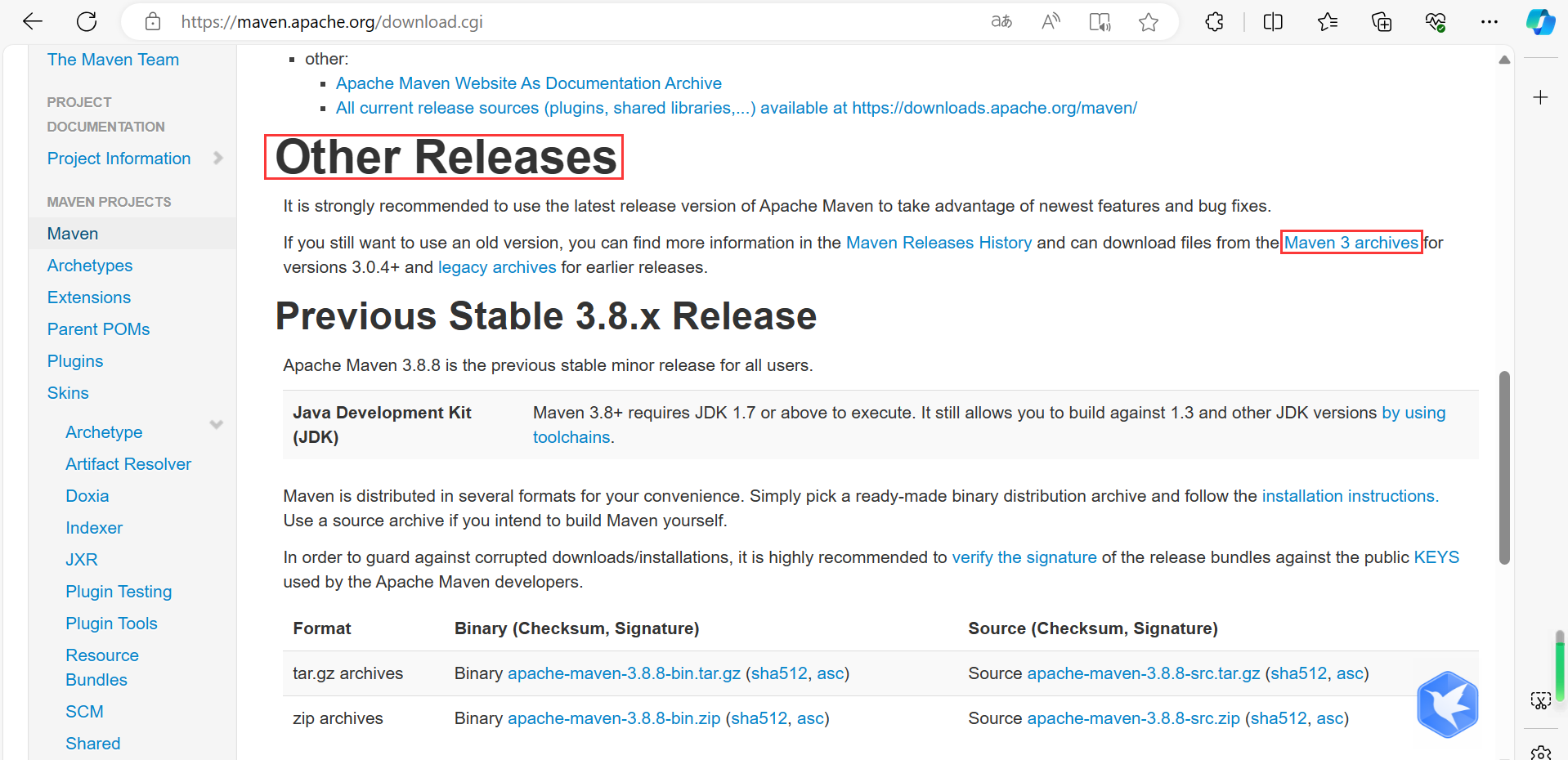Collapse the Archetype chevron in sidebar

click(217, 424)
